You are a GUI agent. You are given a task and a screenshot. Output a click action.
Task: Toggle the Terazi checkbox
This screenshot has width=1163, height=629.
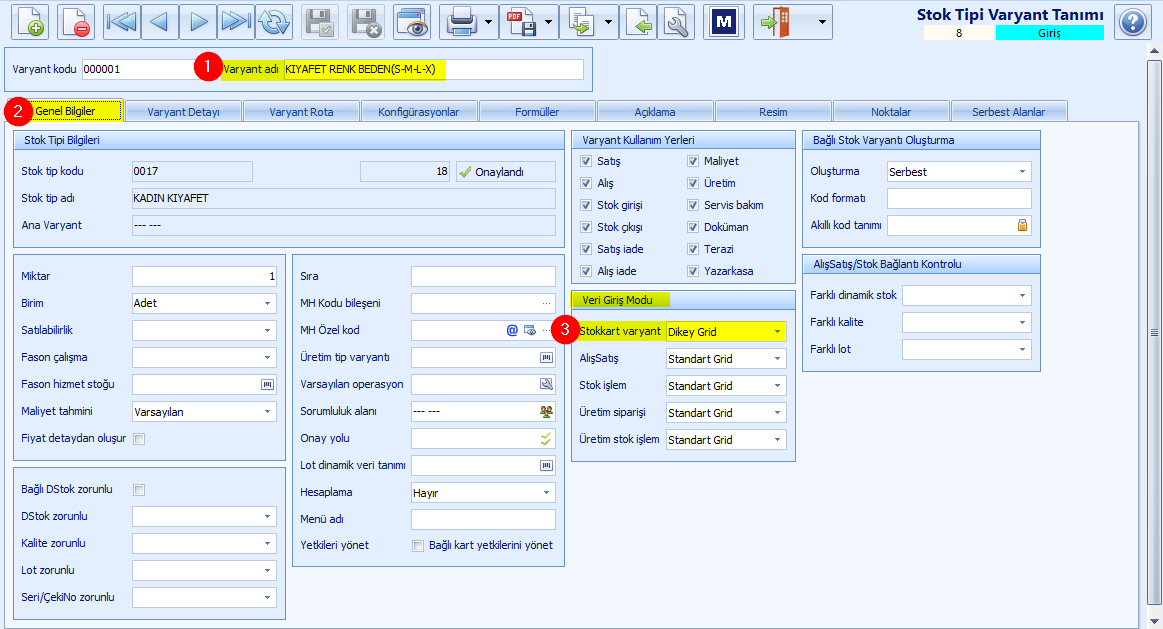(693, 249)
